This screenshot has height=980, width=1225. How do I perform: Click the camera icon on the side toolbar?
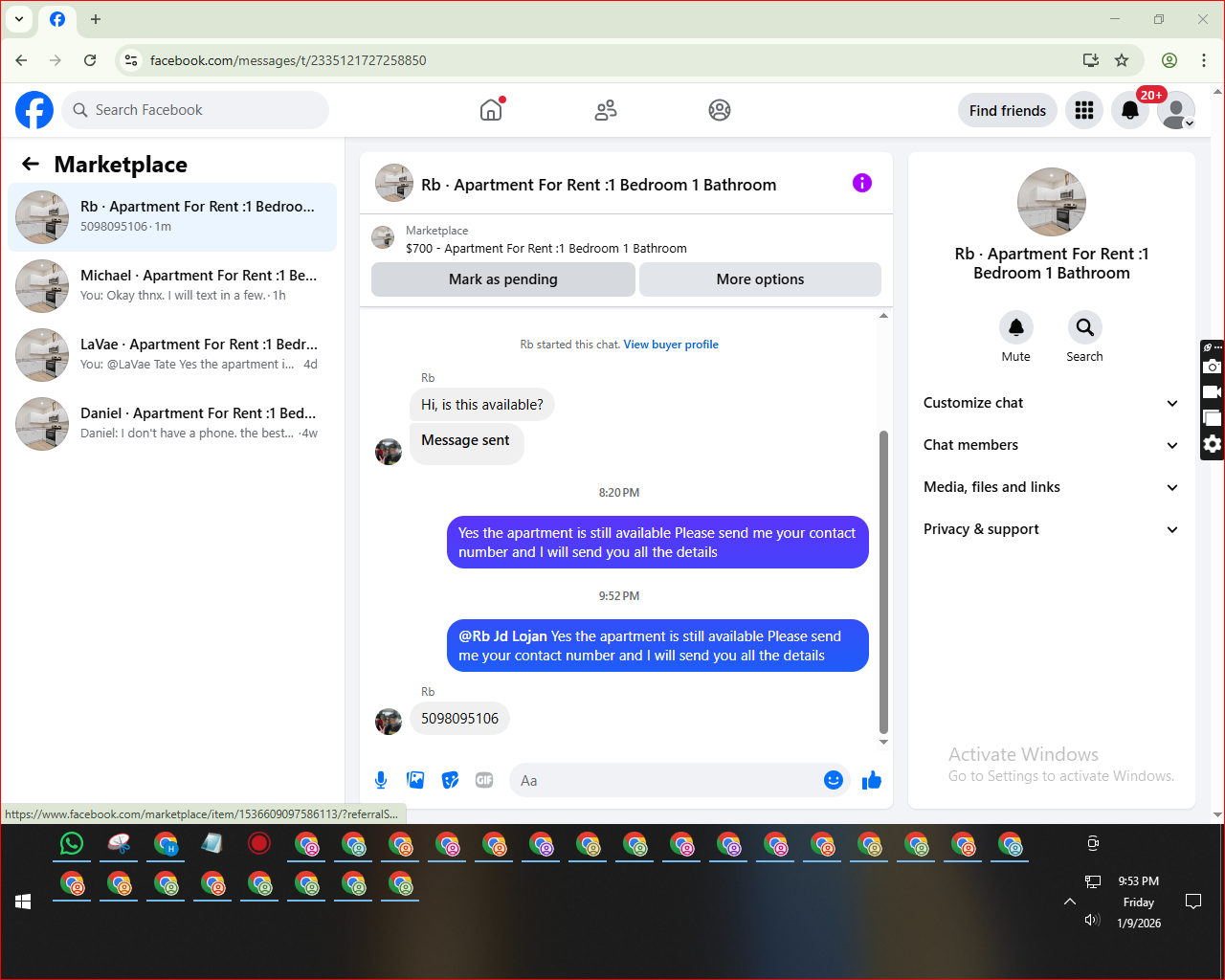click(x=1213, y=367)
